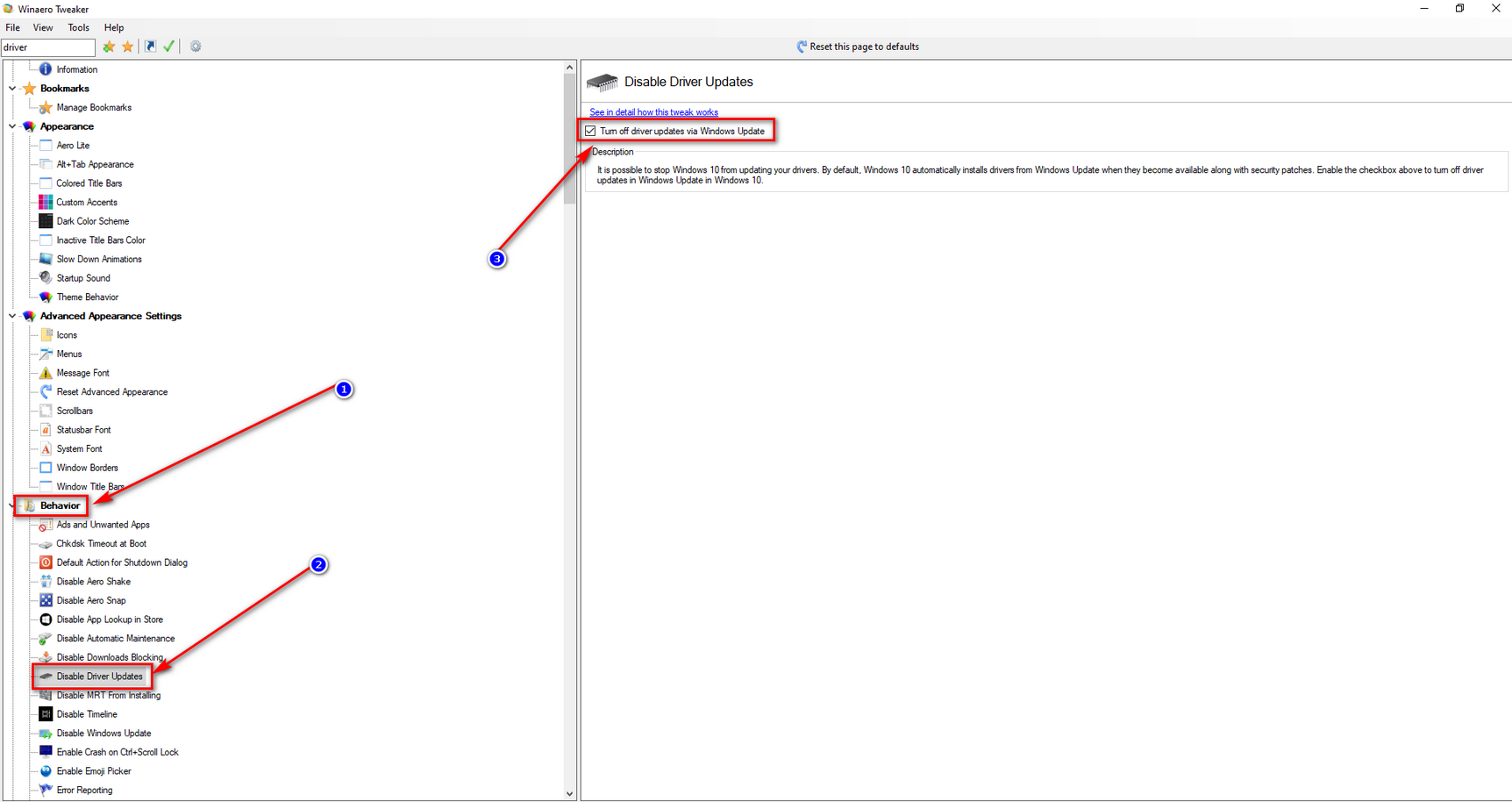This screenshot has height=802, width=1512.
Task: Select Disable Timeline
Action: click(x=87, y=714)
